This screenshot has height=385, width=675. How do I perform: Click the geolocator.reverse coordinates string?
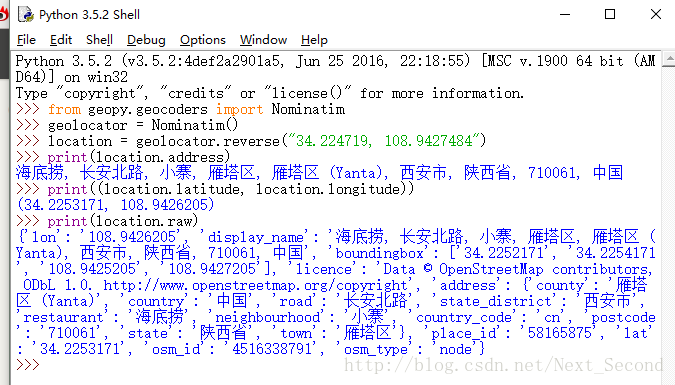tap(384, 141)
